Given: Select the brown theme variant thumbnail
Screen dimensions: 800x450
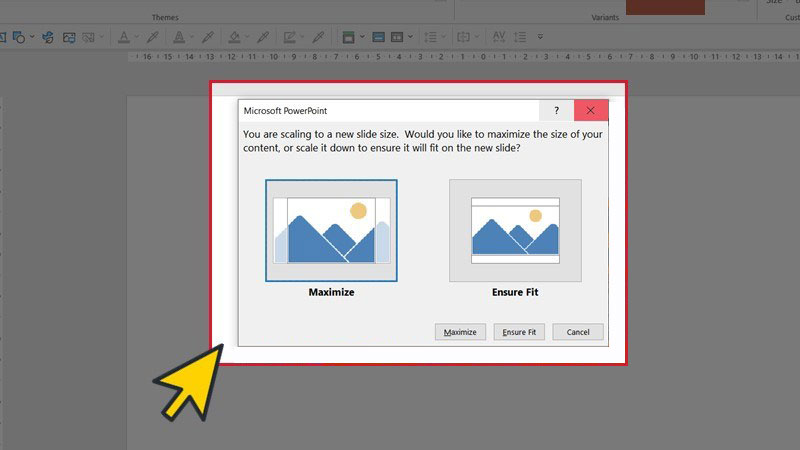Looking at the screenshot, I should click(665, 7).
